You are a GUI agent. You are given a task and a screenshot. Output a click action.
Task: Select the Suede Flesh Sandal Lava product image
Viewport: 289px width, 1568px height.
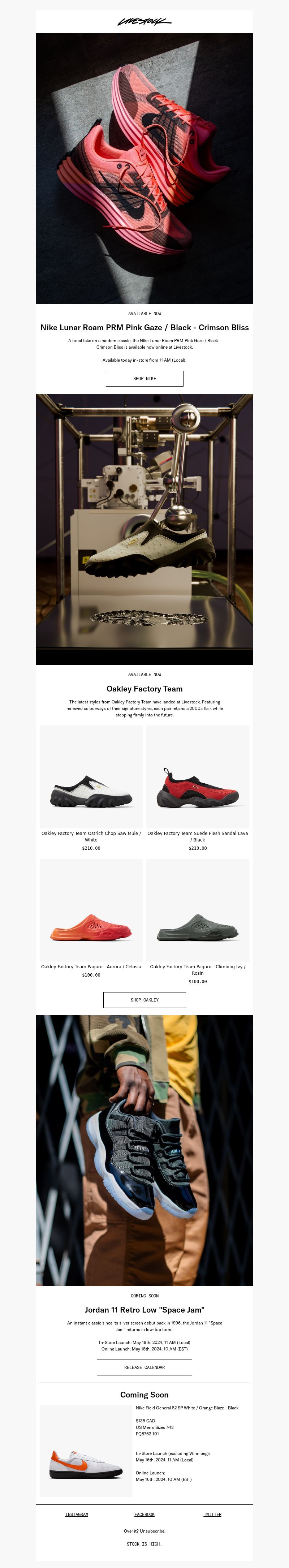pos(198,777)
